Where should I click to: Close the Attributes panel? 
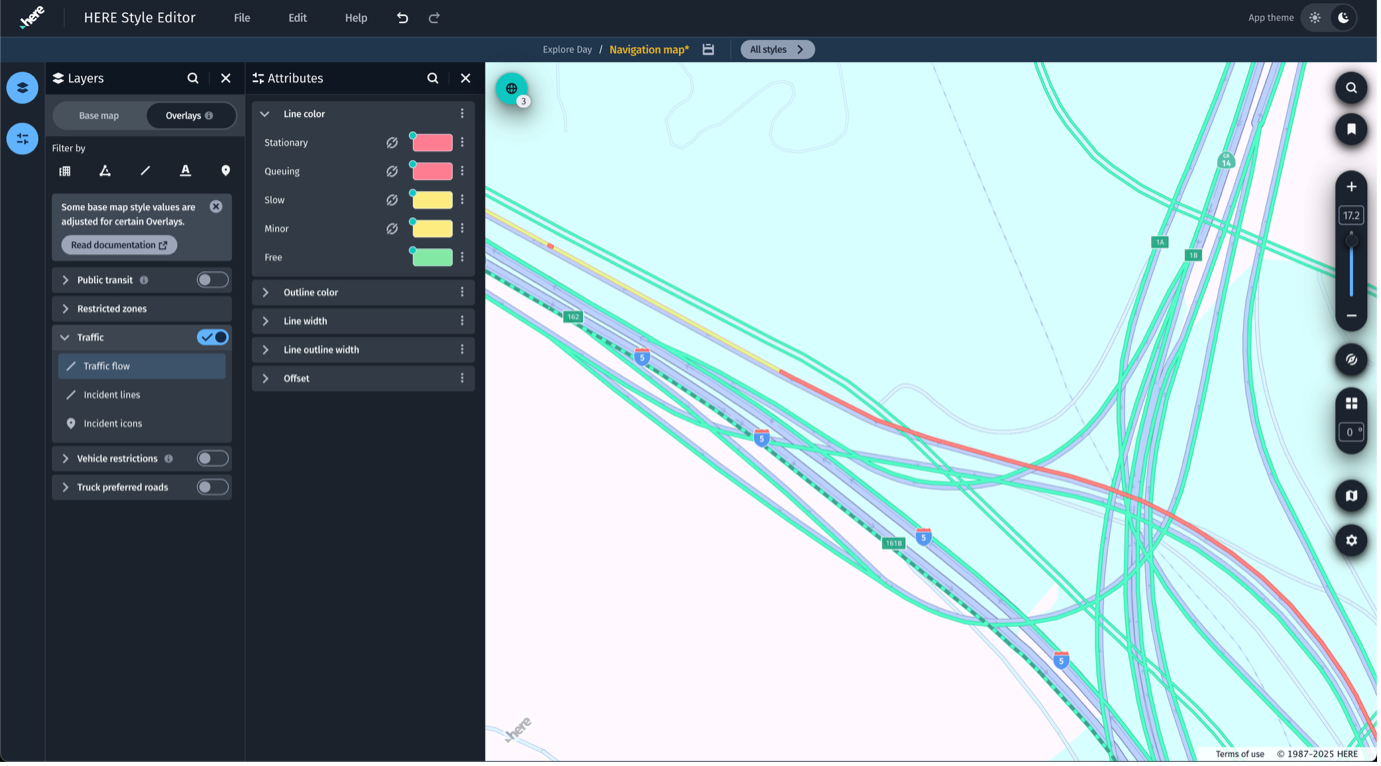(x=467, y=78)
